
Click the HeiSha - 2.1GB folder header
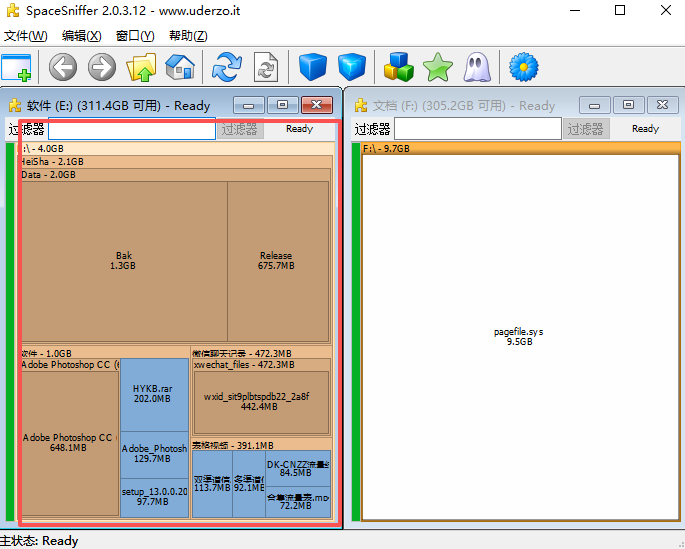pos(176,162)
